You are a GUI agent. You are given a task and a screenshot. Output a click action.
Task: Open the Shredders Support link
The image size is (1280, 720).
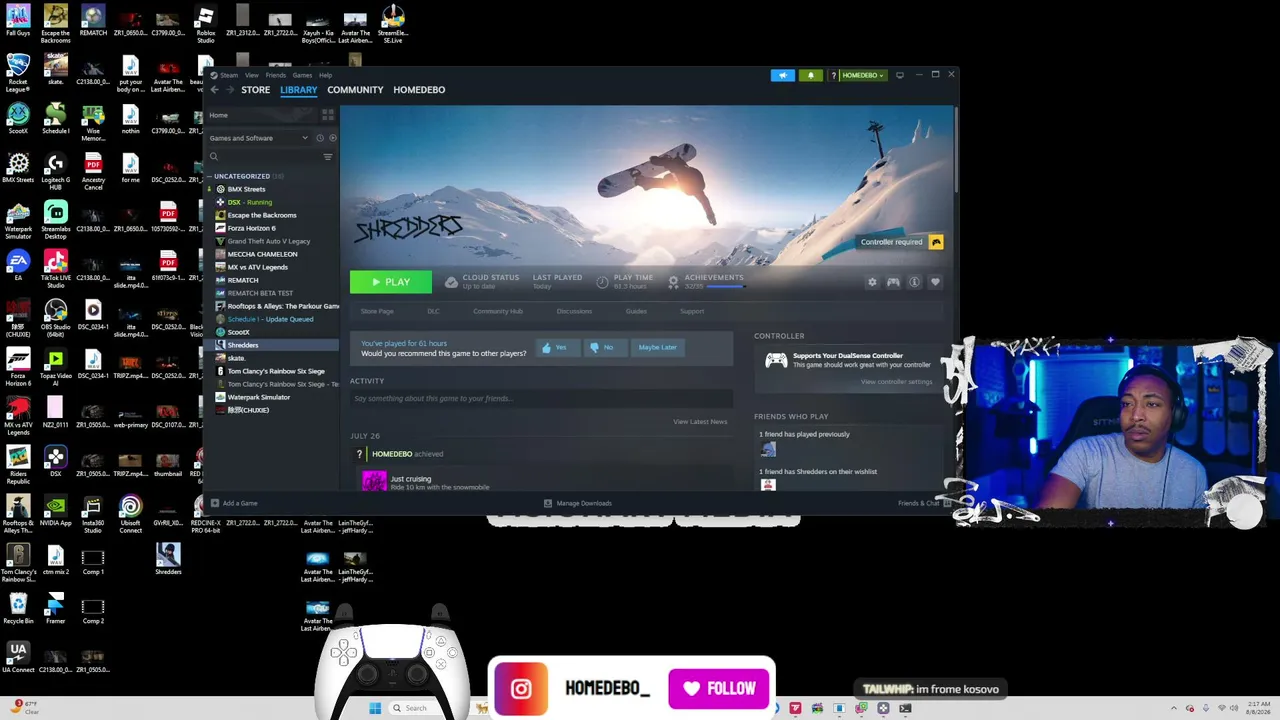[692, 311]
